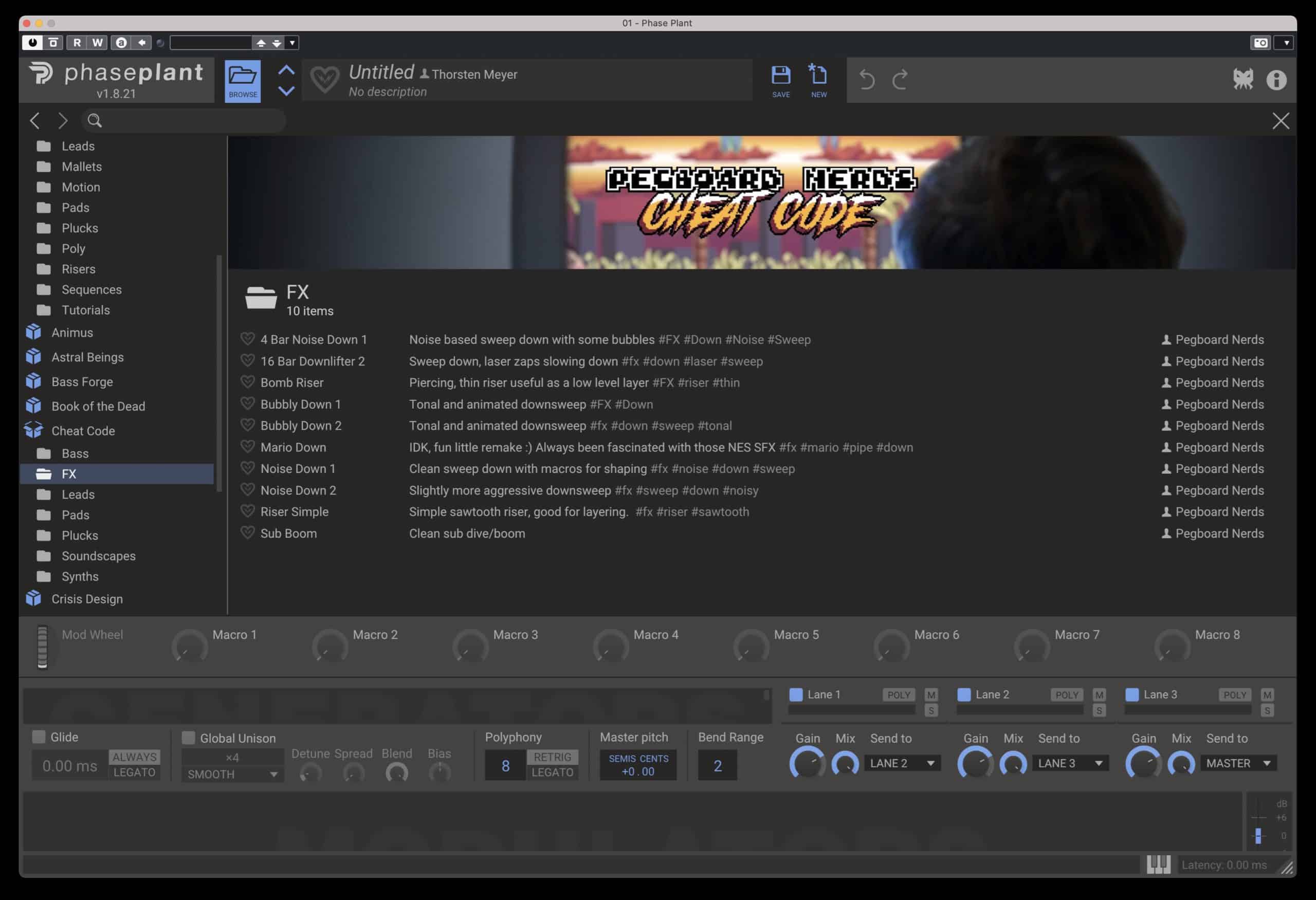Click the preset search field
The height and width of the screenshot is (900, 1316).
[184, 121]
